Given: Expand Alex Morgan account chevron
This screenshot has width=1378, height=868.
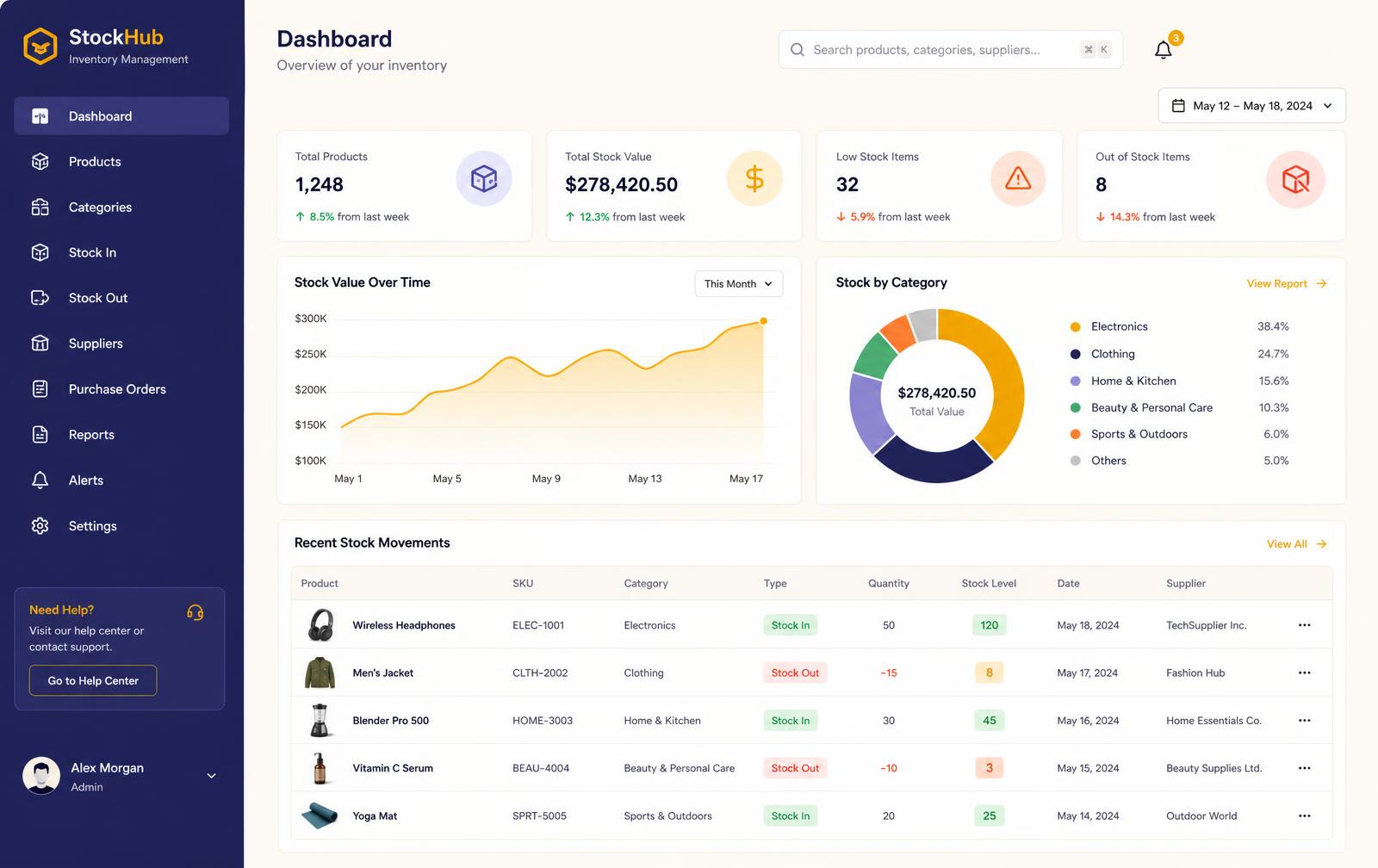Looking at the screenshot, I should click(211, 776).
